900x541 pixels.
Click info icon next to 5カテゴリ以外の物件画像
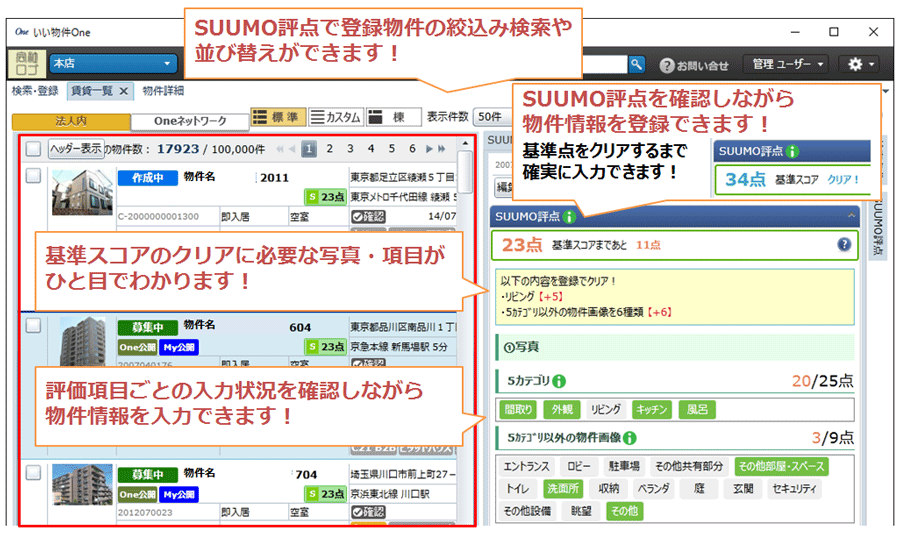[x=630, y=438]
